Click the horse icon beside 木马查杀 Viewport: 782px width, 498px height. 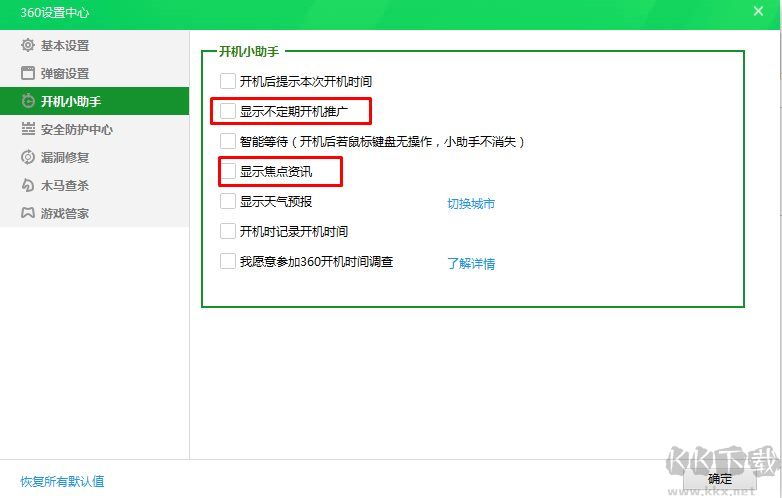click(x=28, y=185)
